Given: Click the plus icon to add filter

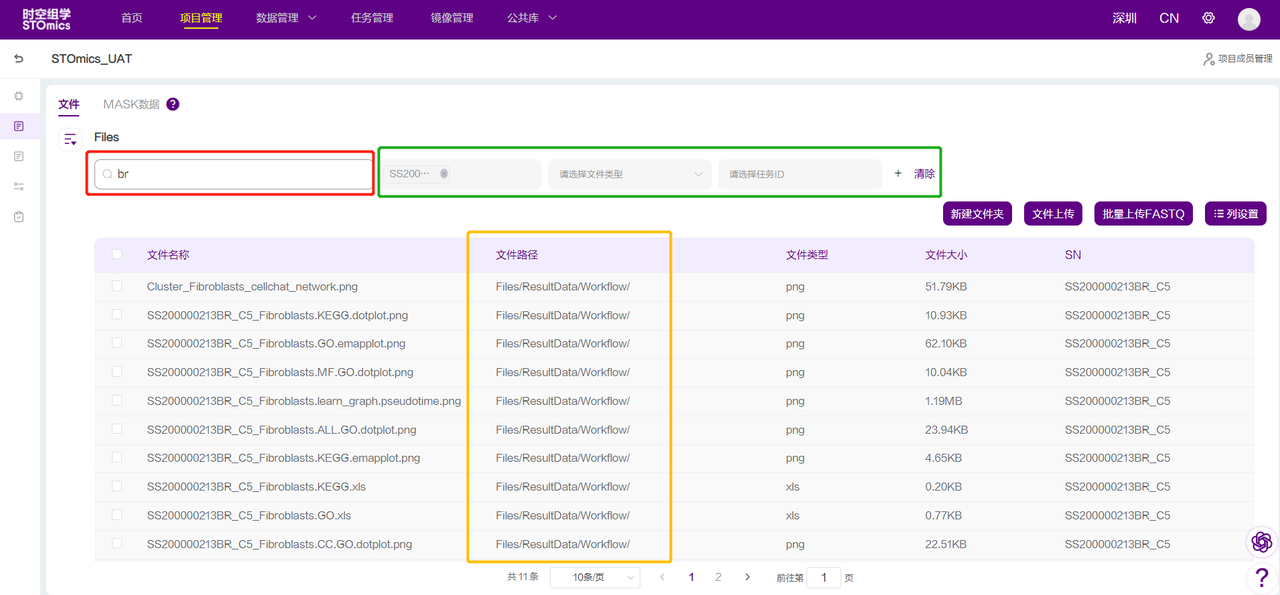Looking at the screenshot, I should coord(897,174).
